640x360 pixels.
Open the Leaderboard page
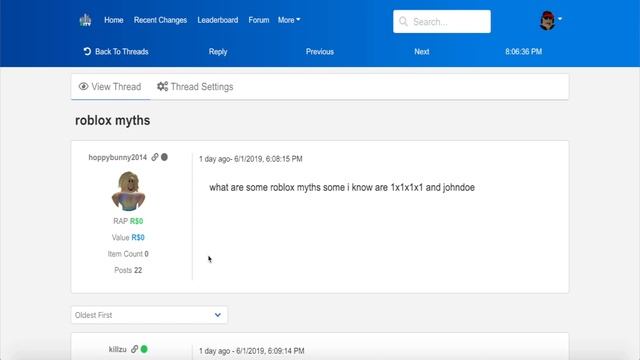coord(218,20)
